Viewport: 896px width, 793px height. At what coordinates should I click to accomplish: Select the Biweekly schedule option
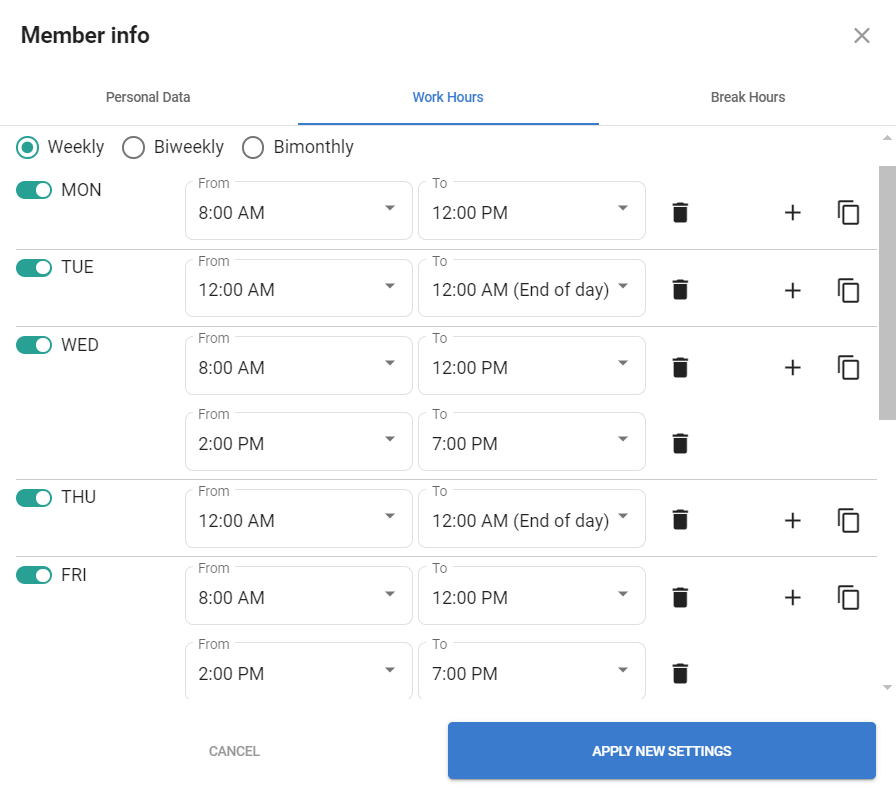(x=134, y=148)
